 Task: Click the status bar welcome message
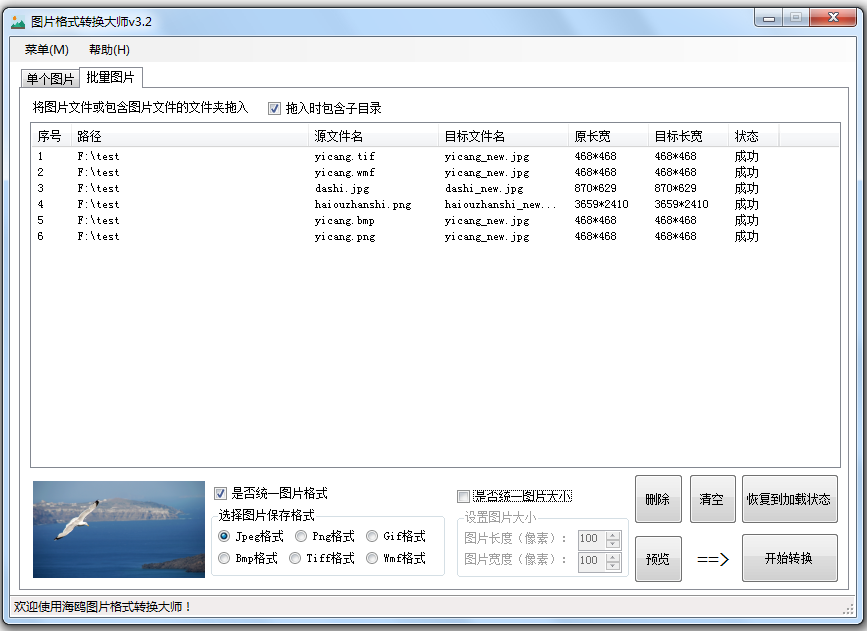[103, 607]
